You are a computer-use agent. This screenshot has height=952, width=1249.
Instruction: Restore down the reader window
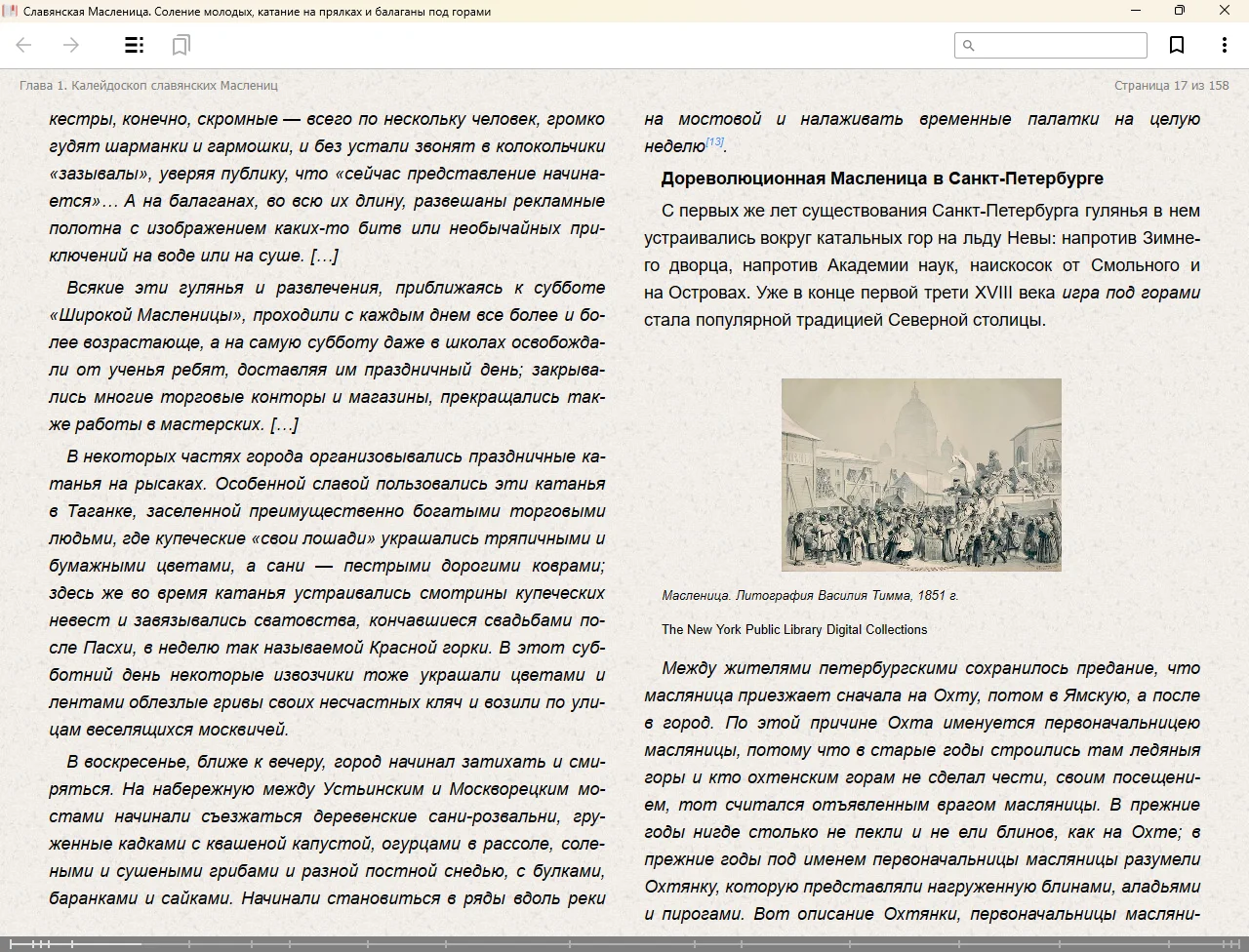pyautogui.click(x=1179, y=11)
